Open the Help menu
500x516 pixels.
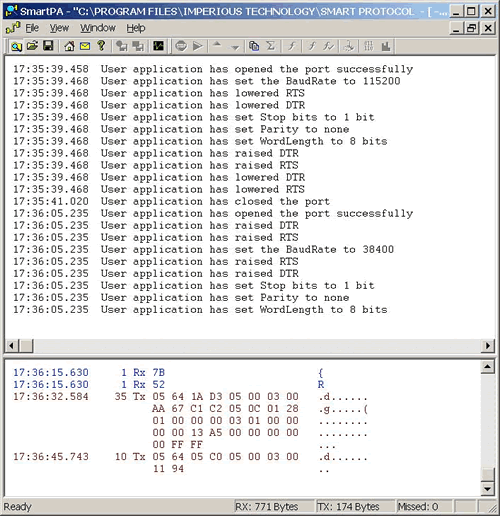(x=136, y=28)
